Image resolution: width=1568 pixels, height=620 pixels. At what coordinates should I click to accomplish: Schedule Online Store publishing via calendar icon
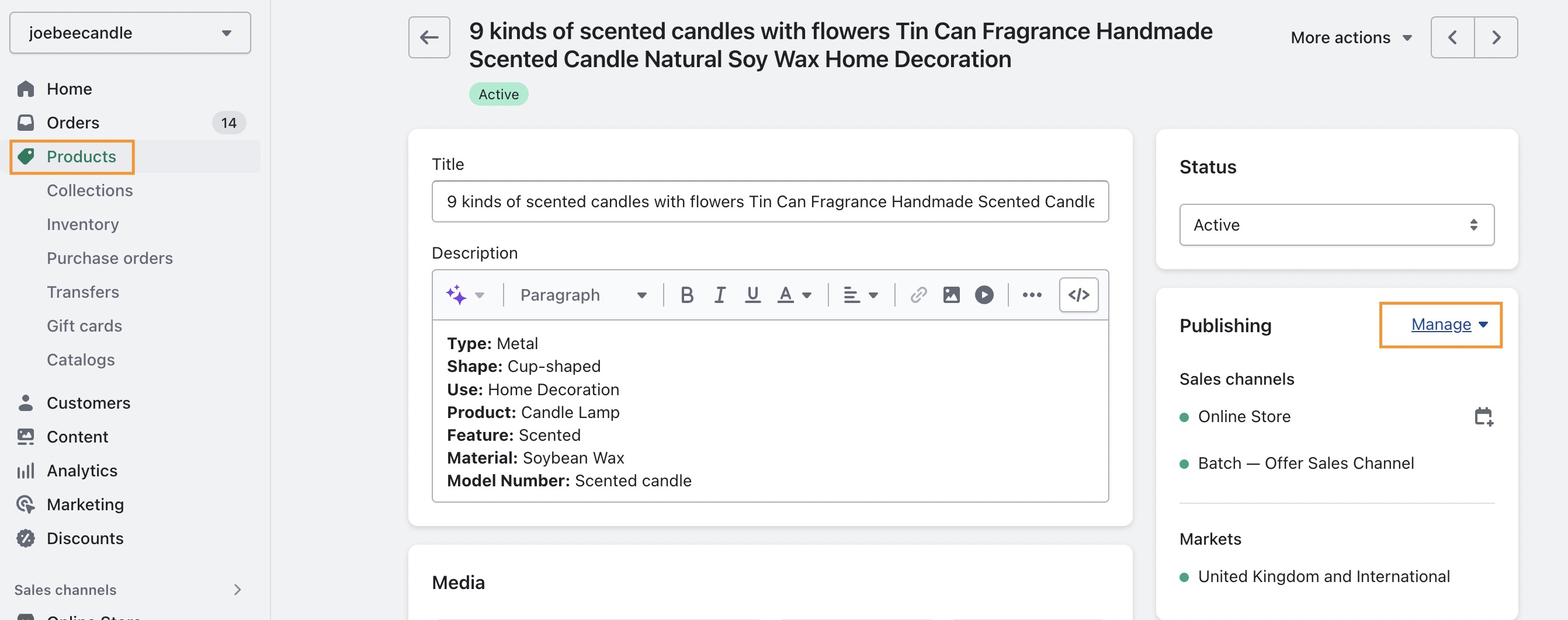(1483, 417)
